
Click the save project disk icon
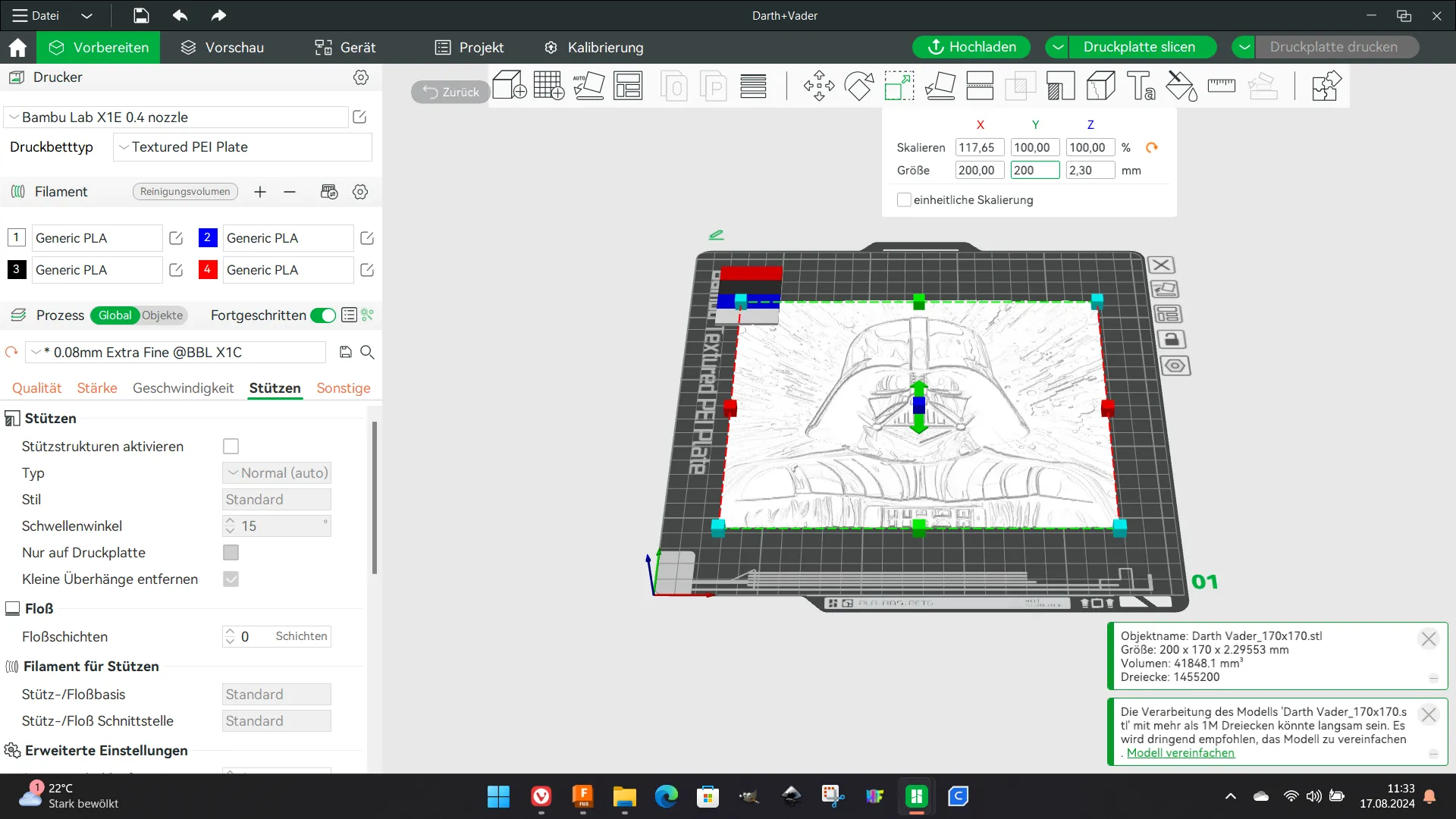tap(141, 16)
